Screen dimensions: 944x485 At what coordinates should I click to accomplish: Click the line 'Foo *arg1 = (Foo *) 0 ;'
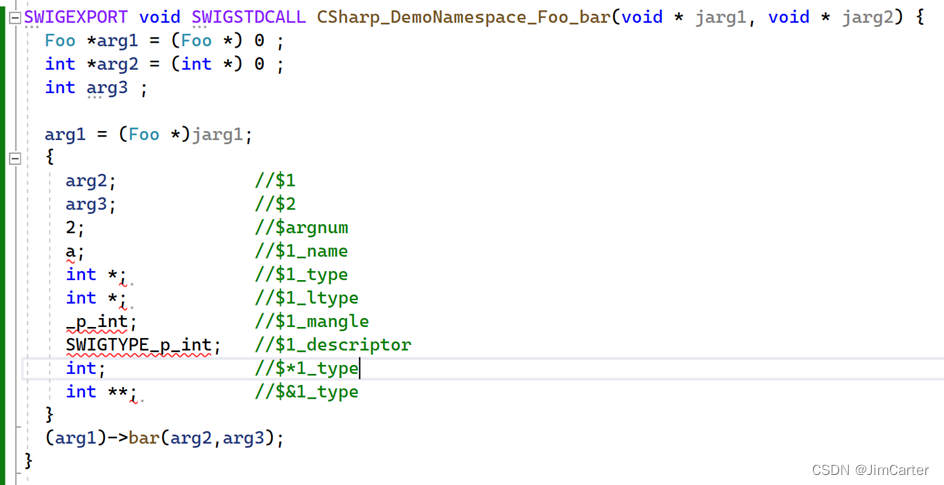[164, 41]
